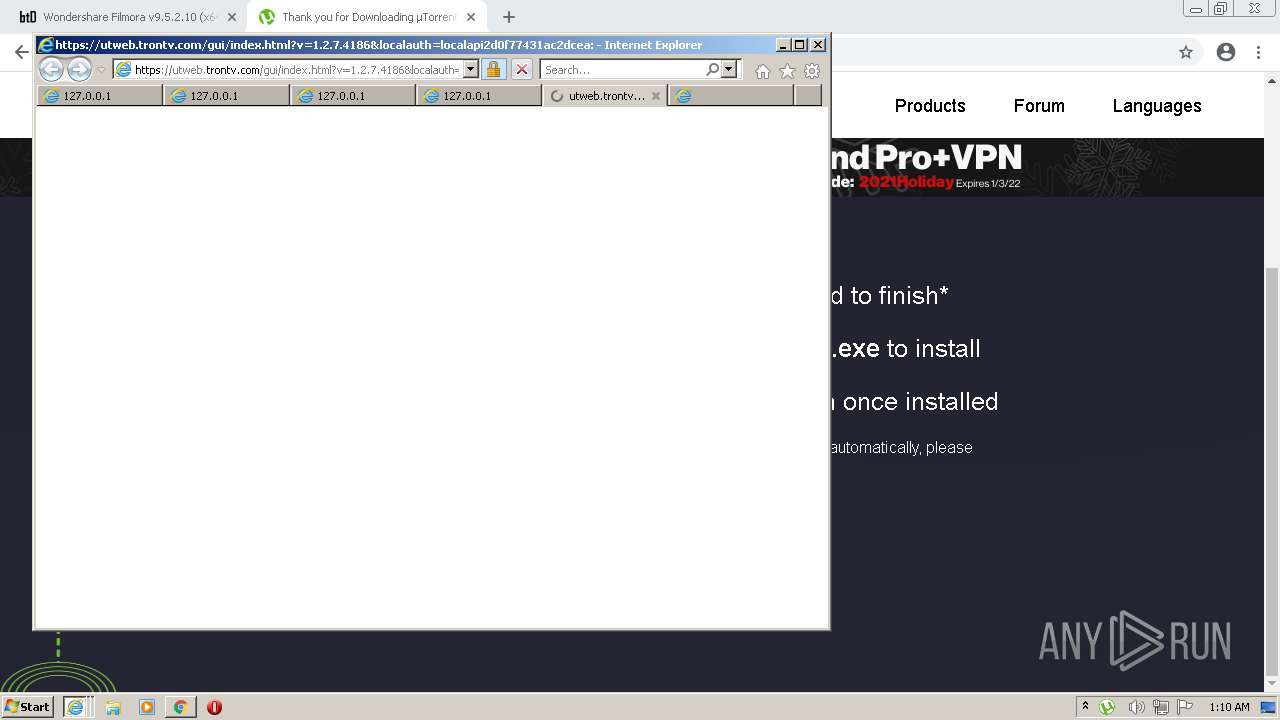Switch to the third 127.0.0.1 tab
The image size is (1280, 720).
pyautogui.click(x=353, y=96)
